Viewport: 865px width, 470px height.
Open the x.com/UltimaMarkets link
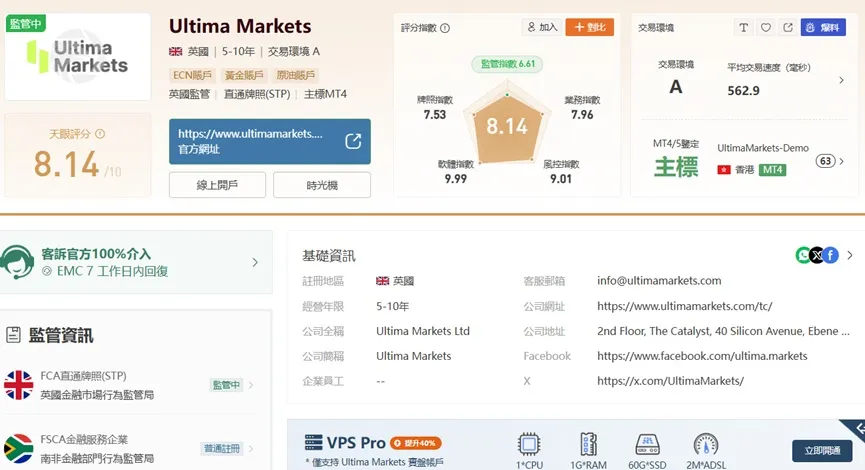point(670,381)
